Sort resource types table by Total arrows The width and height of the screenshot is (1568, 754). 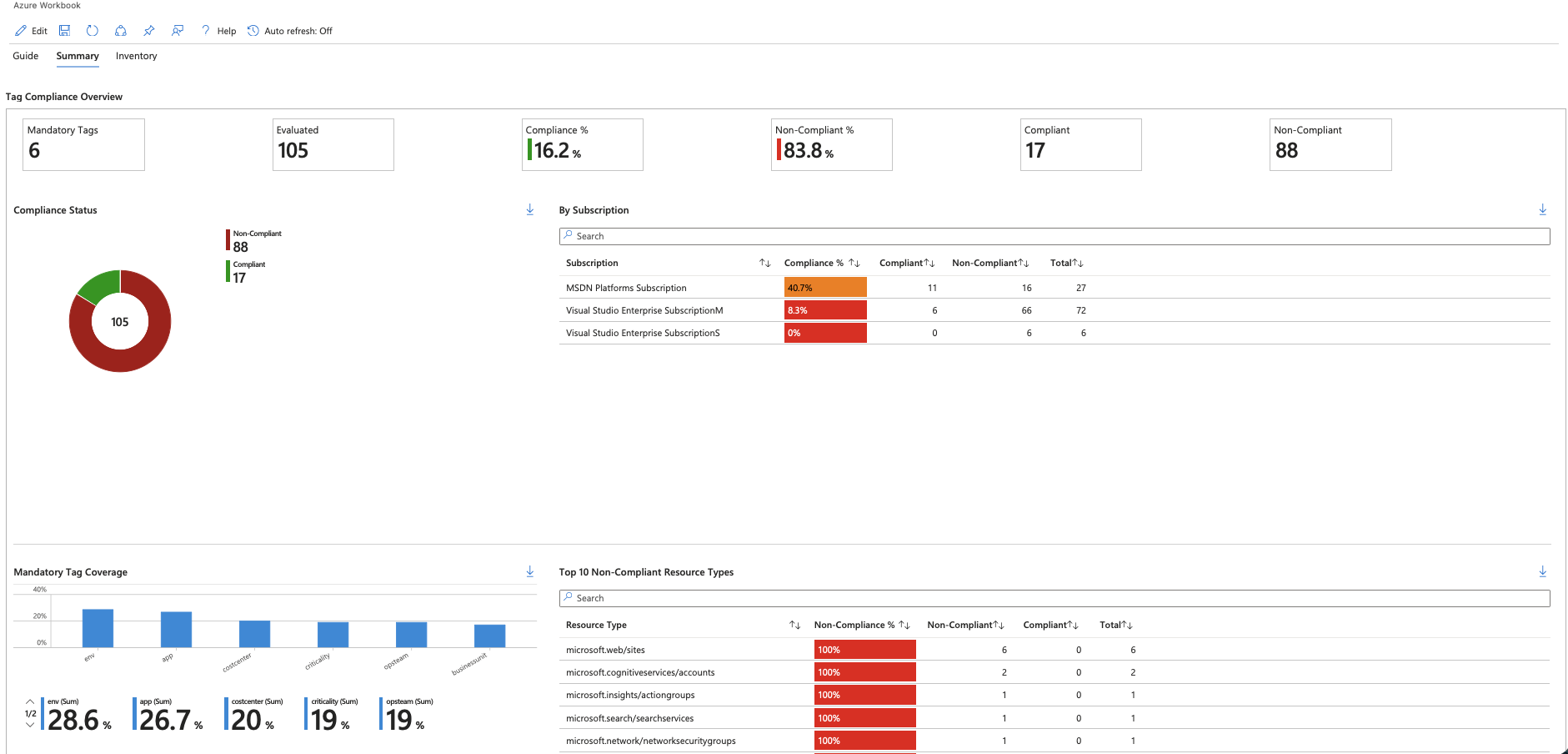[1127, 625]
